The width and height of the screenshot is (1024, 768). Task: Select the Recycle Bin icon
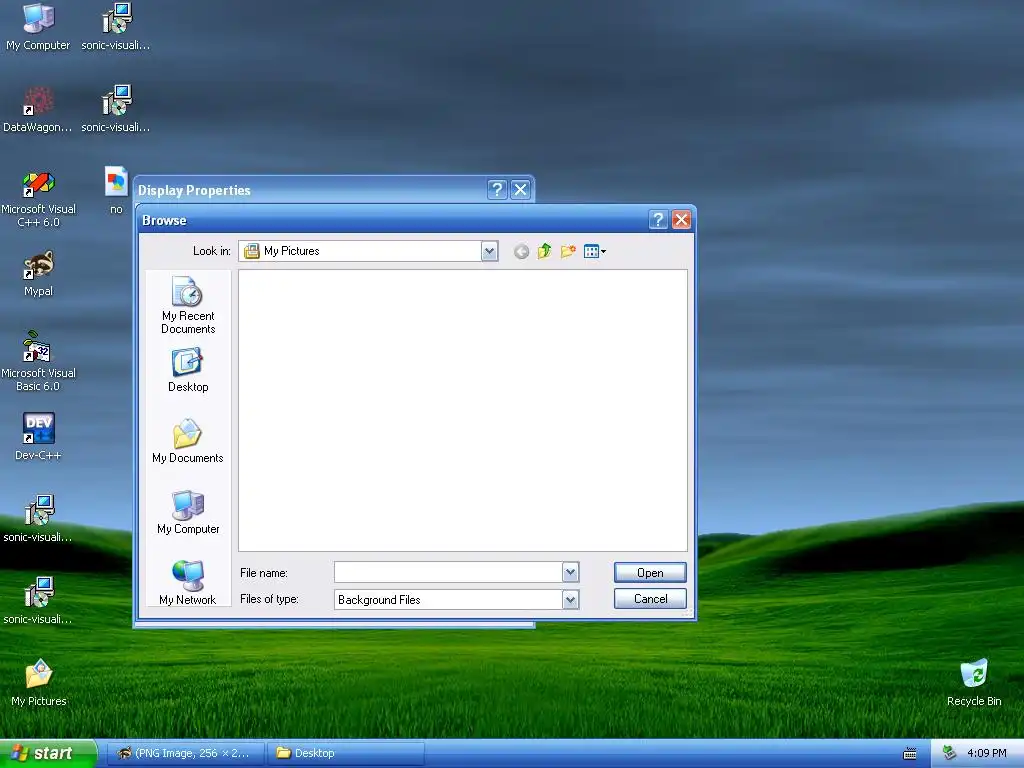click(x=974, y=683)
